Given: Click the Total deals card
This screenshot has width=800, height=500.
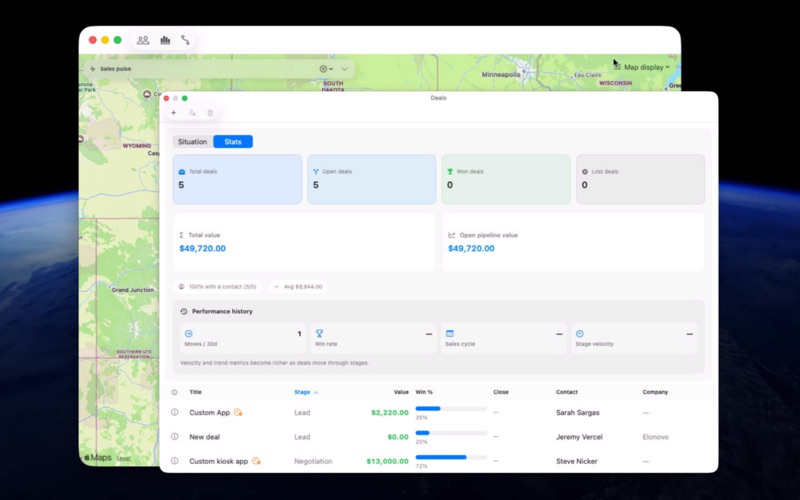Looking at the screenshot, I should (237, 180).
